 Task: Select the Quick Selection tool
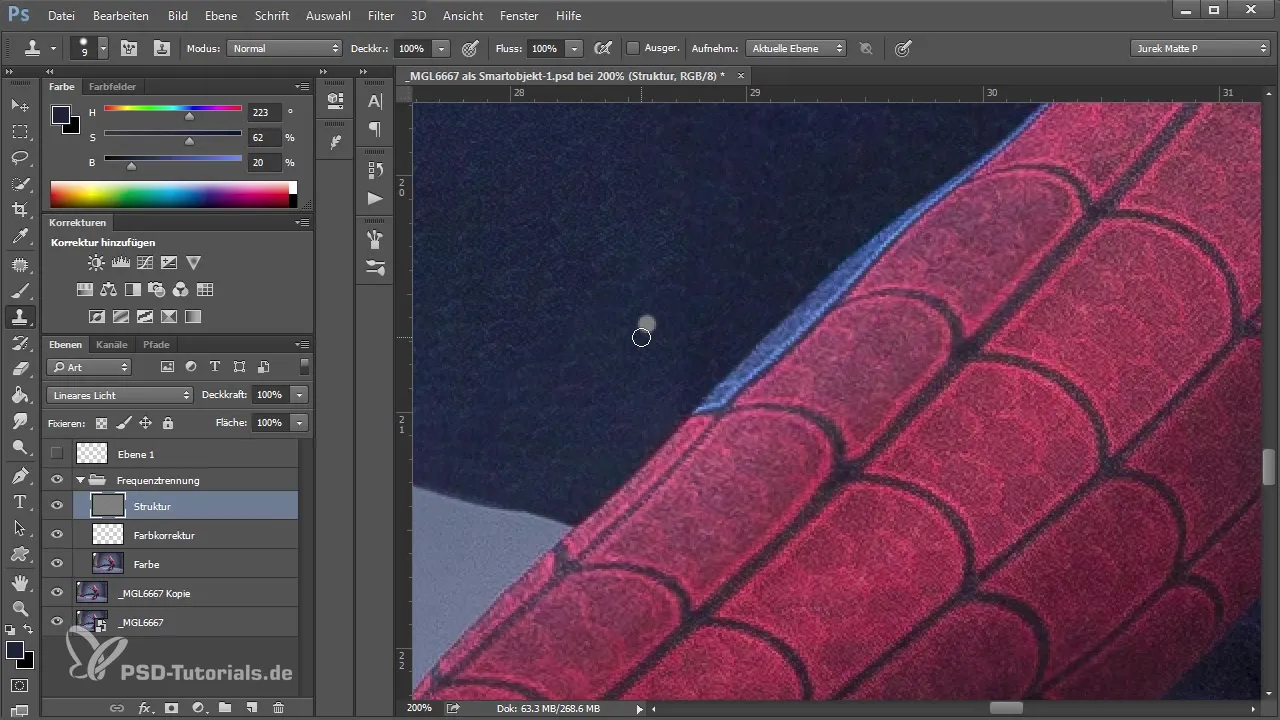tap(19, 185)
